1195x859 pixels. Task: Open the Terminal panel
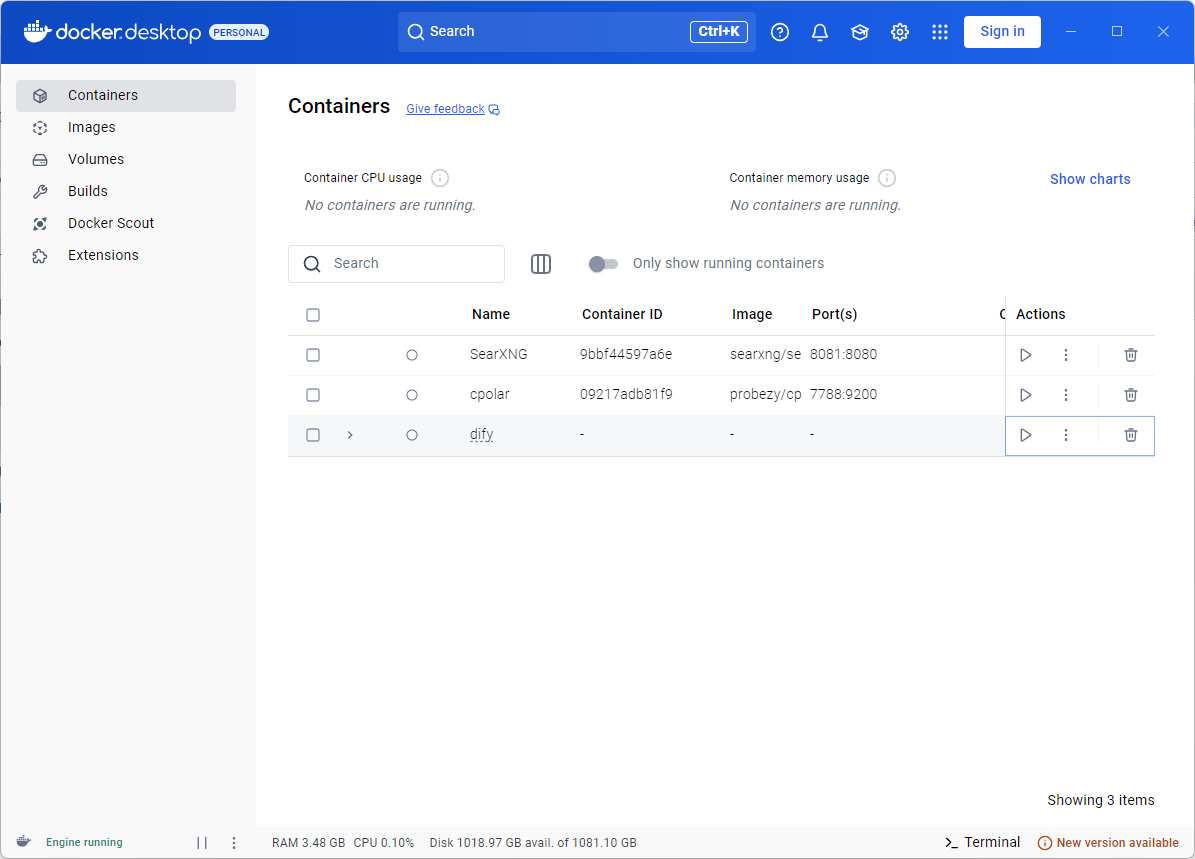pyautogui.click(x=982, y=842)
